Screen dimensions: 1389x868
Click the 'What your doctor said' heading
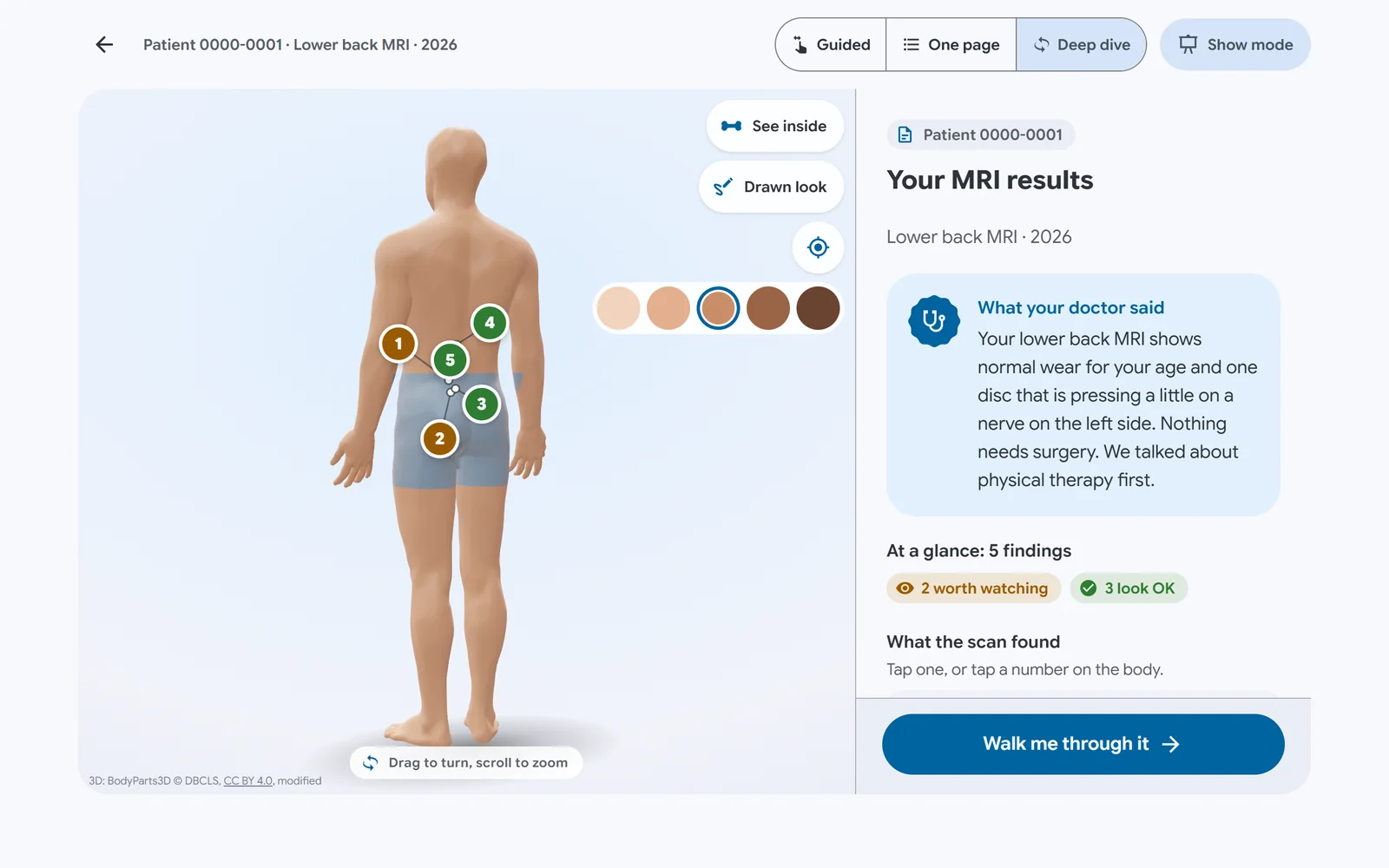pyautogui.click(x=1070, y=308)
